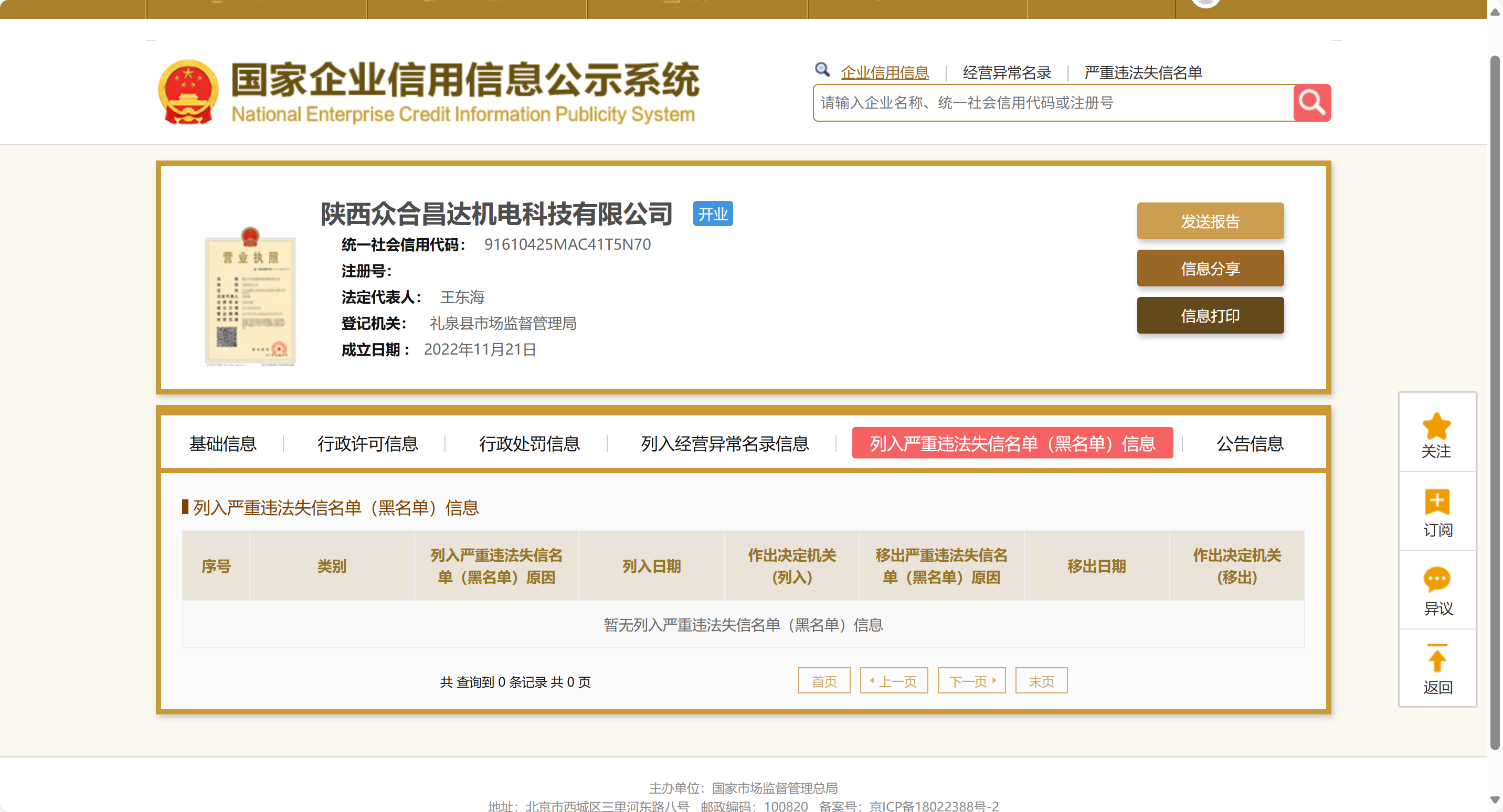Select the 经营异常名录 search category
The height and width of the screenshot is (812, 1503).
tap(1007, 72)
